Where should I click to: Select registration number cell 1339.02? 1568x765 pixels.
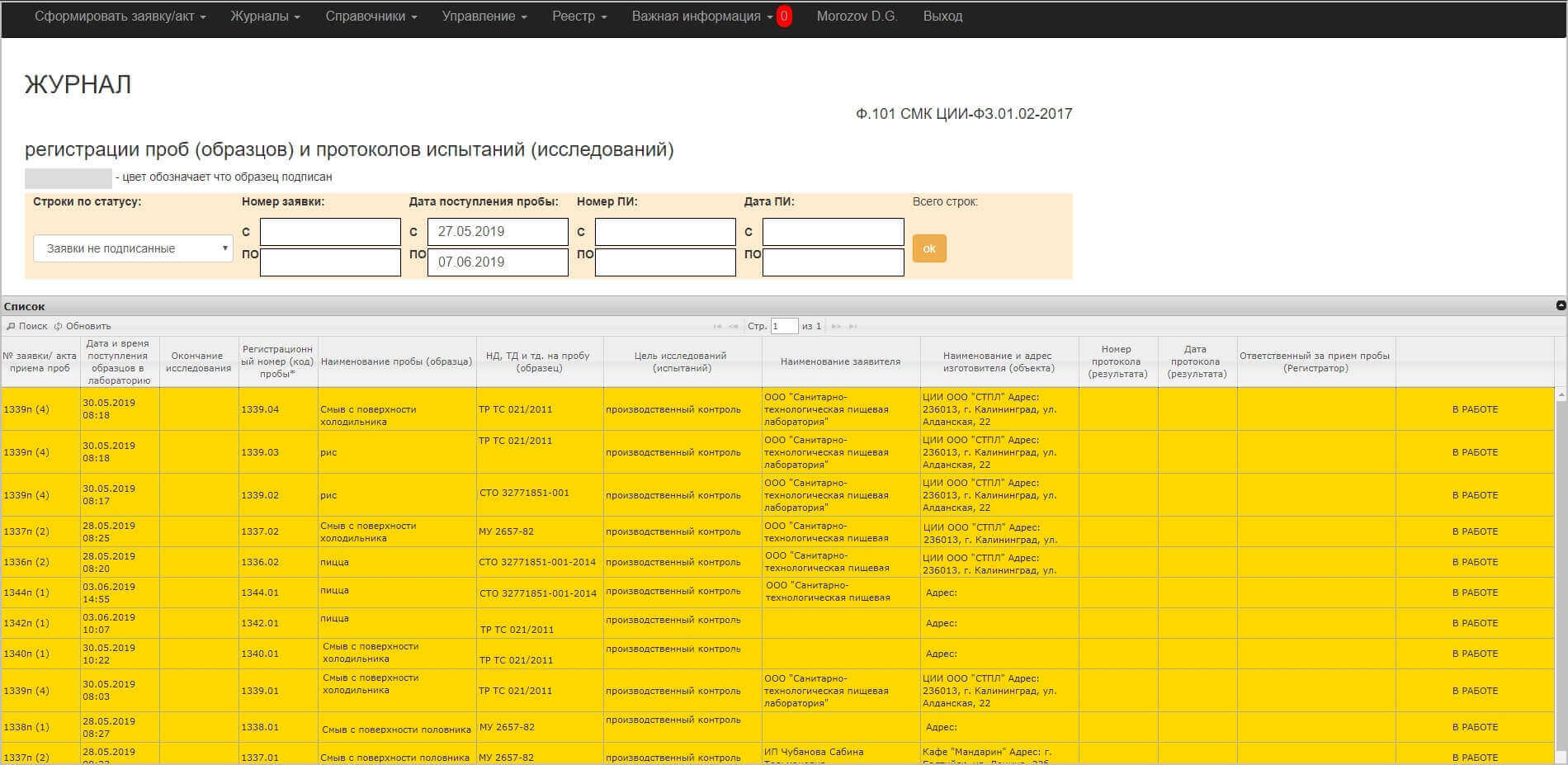point(277,495)
